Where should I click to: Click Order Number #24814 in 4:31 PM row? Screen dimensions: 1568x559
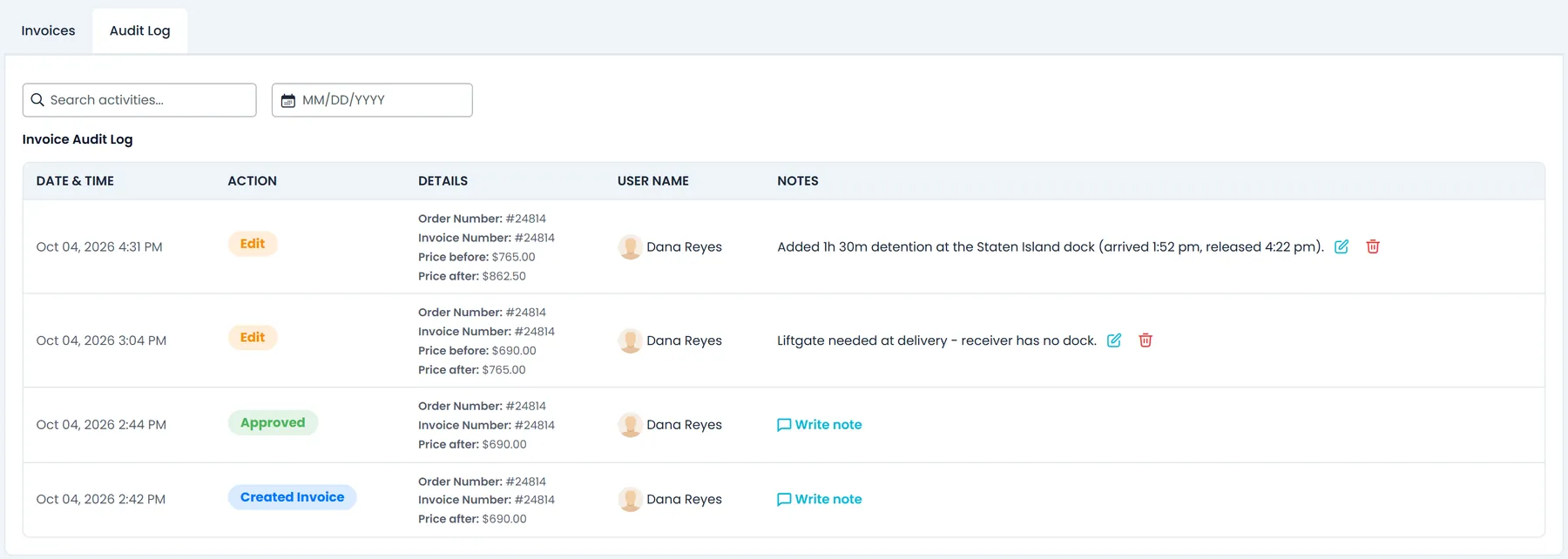pos(482,219)
